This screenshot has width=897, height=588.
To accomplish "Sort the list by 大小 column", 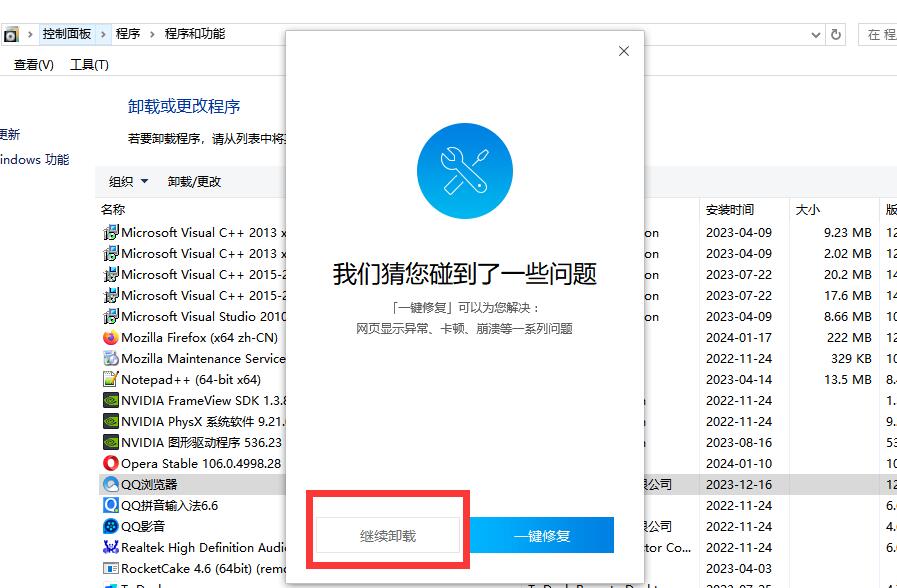I will (x=807, y=210).
